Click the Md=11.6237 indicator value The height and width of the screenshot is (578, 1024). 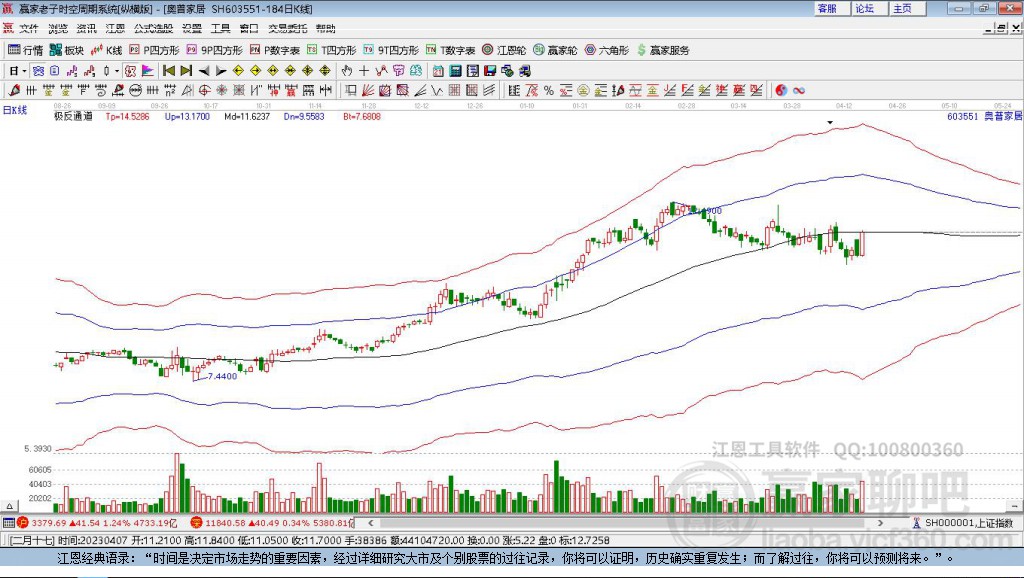(x=247, y=116)
